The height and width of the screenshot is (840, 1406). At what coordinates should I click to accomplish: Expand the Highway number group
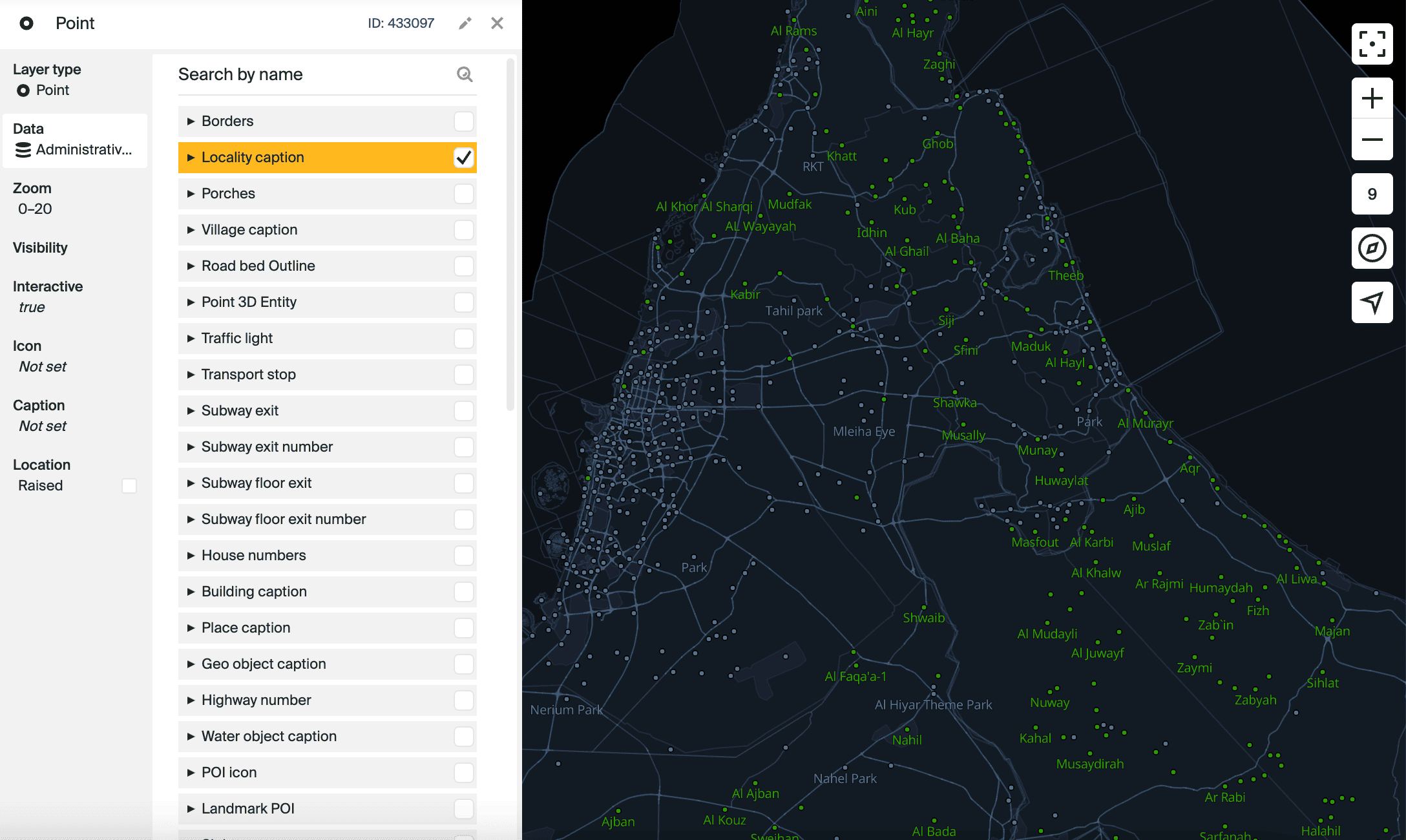[x=191, y=700]
